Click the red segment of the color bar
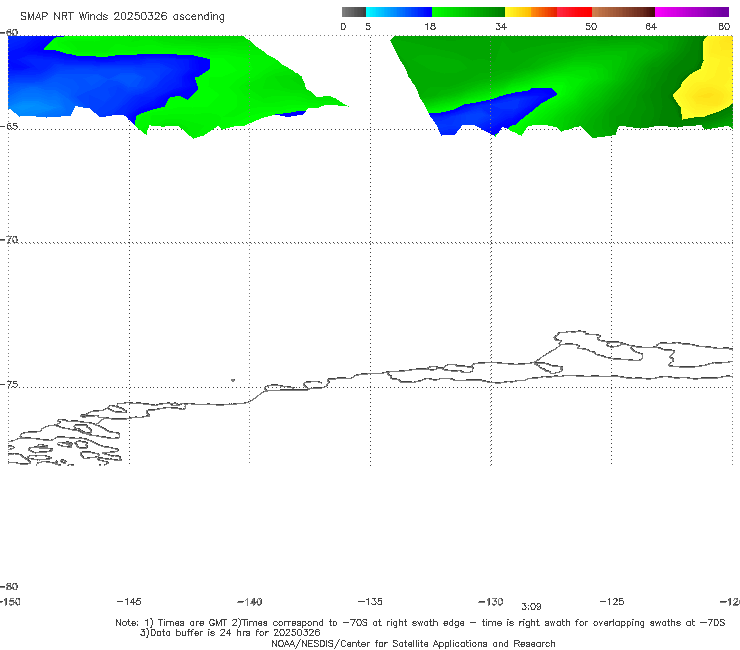The width and height of the screenshot is (740, 650). pyautogui.click(x=574, y=12)
